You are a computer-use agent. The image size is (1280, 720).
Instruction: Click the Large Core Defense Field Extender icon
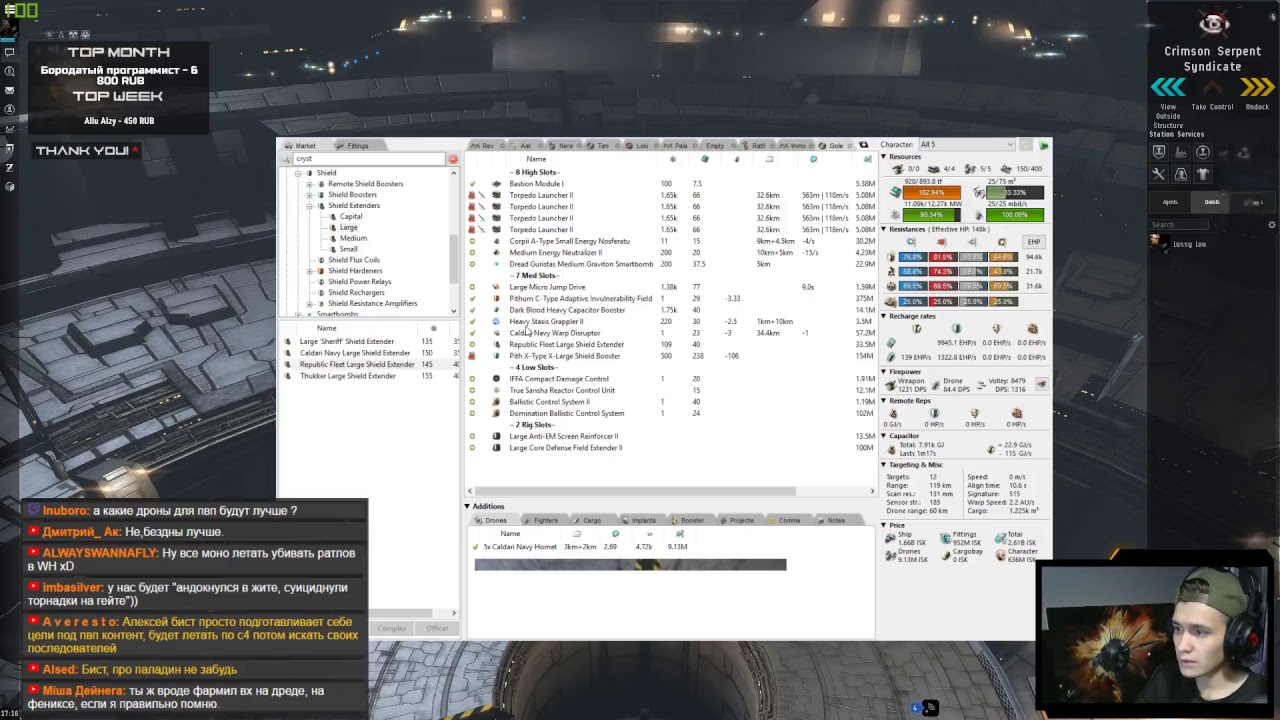(497, 448)
